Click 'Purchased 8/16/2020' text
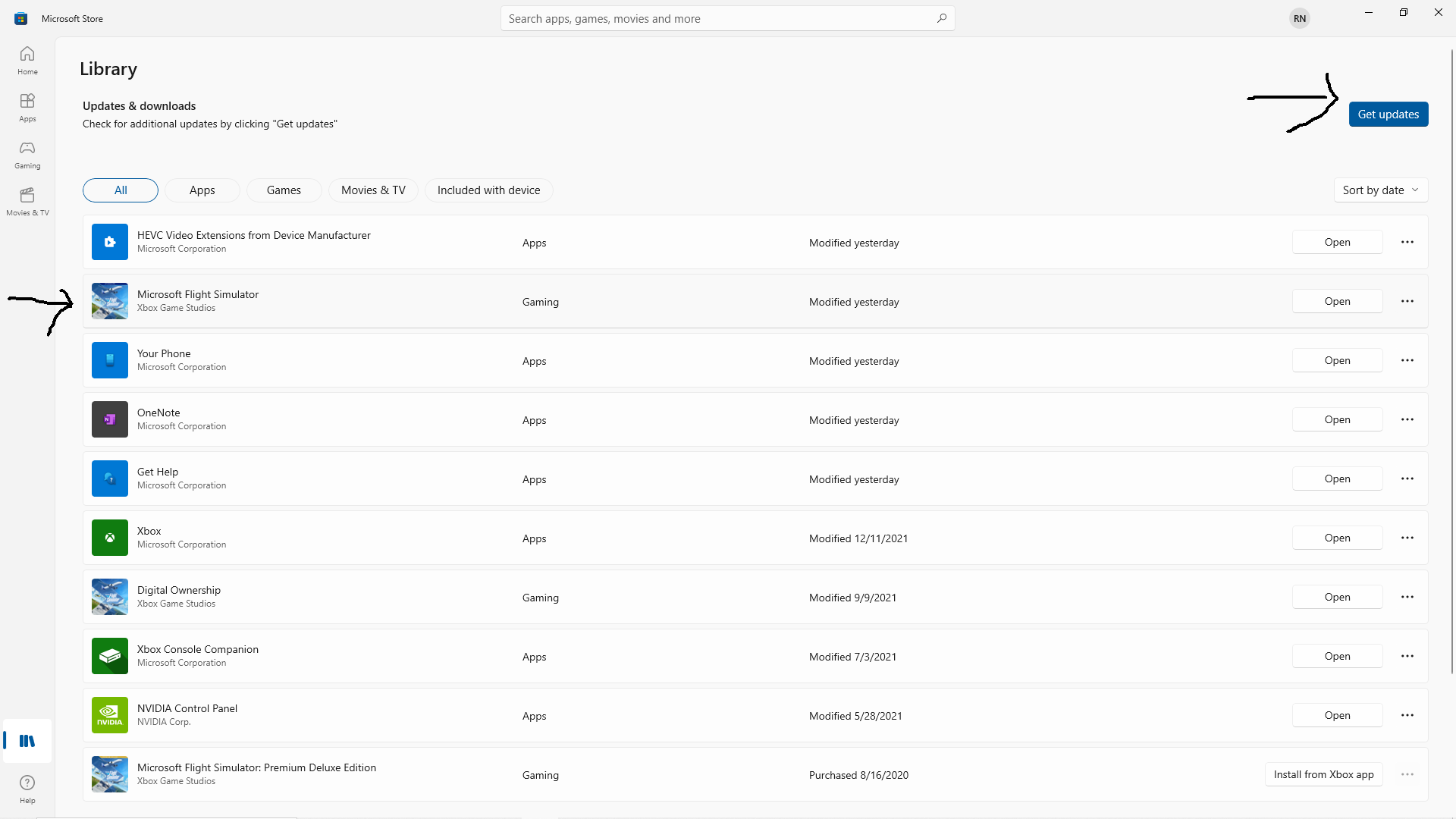 point(858,775)
